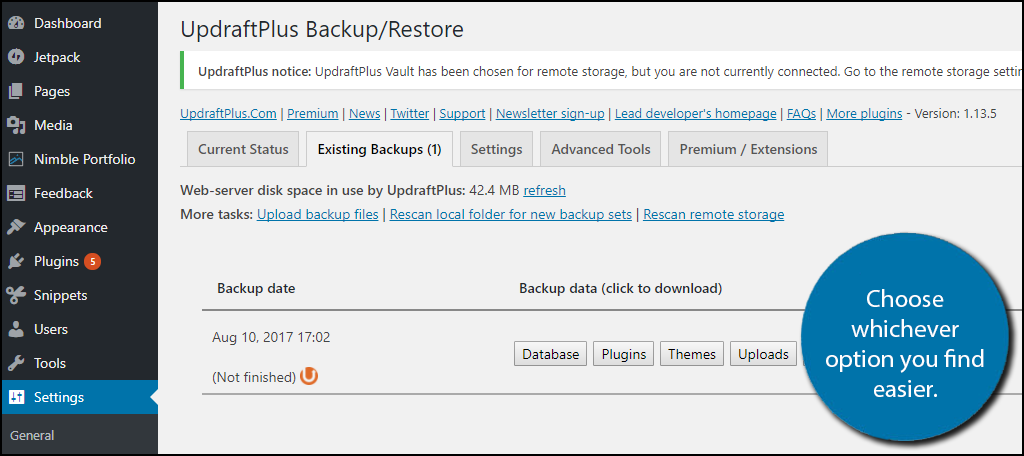
Task: Click the Feedback form icon
Action: [16, 193]
